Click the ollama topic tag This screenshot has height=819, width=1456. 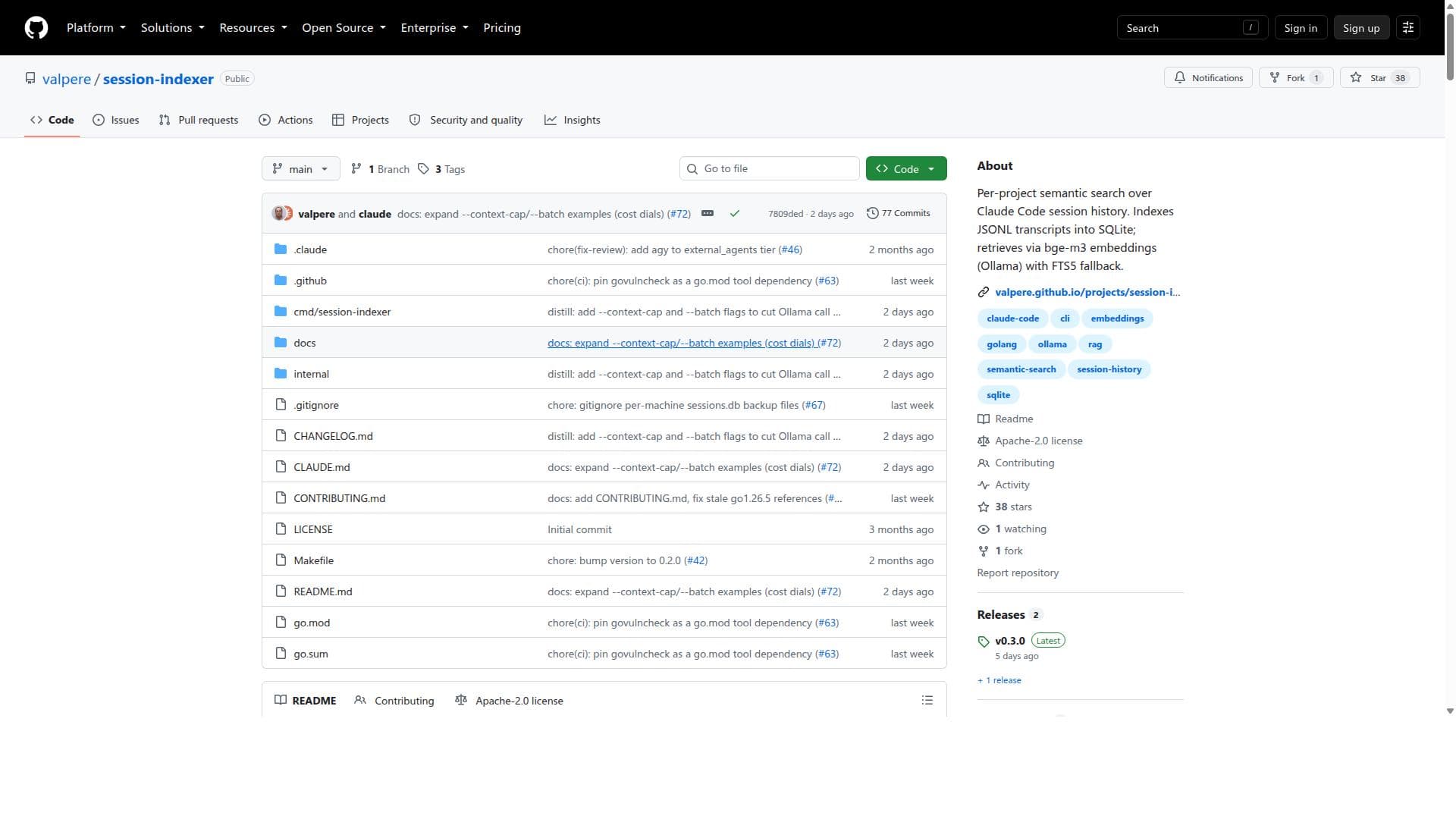(1052, 344)
